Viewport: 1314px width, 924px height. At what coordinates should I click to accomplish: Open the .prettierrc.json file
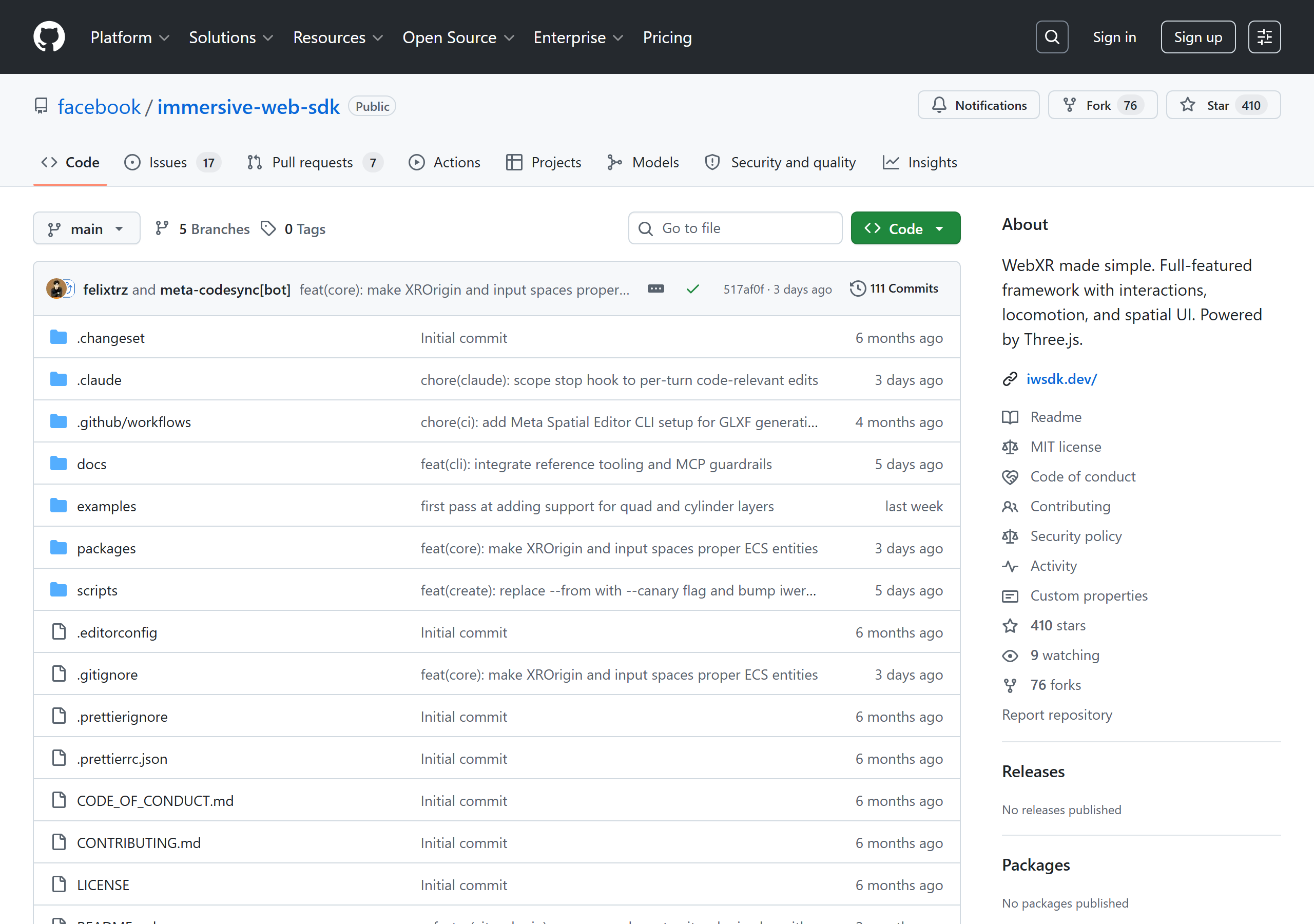pos(122,759)
